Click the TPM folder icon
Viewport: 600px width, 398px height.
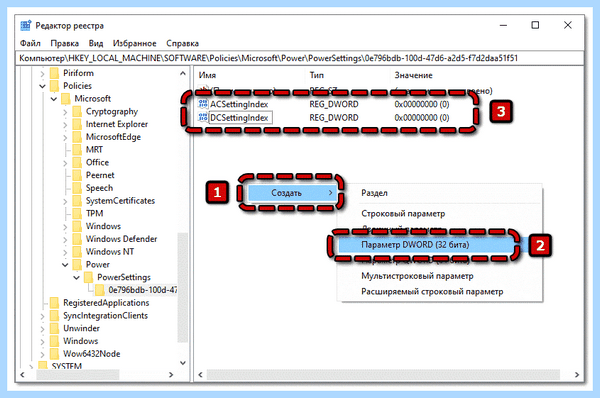click(x=77, y=213)
